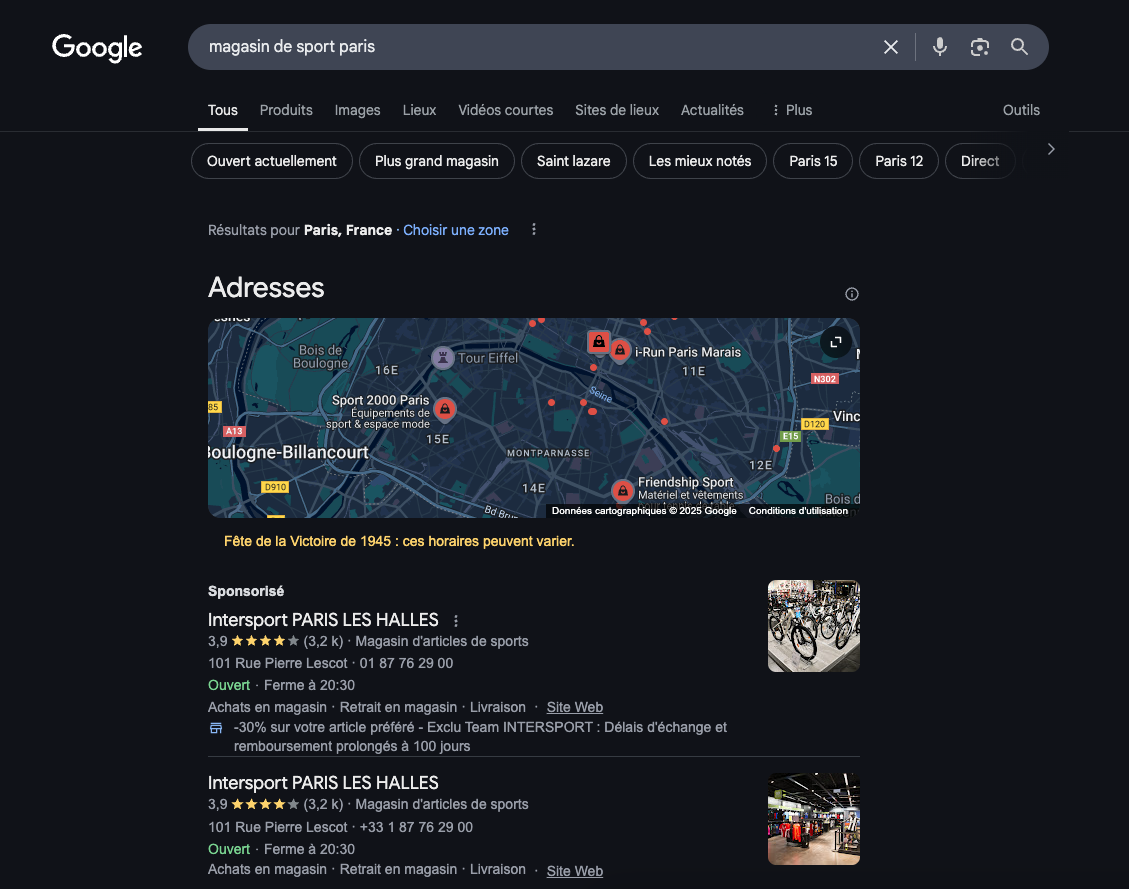
Task: Open the second Intersport PARIS LES HALLES listing
Action: [323, 783]
